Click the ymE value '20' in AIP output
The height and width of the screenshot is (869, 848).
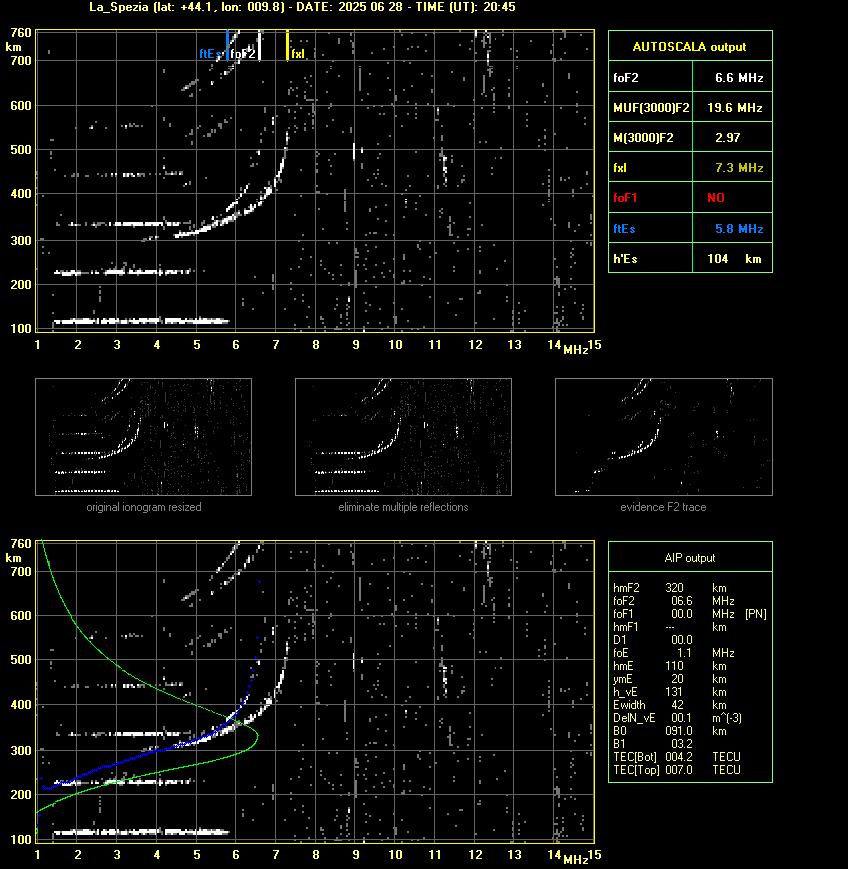coord(677,679)
